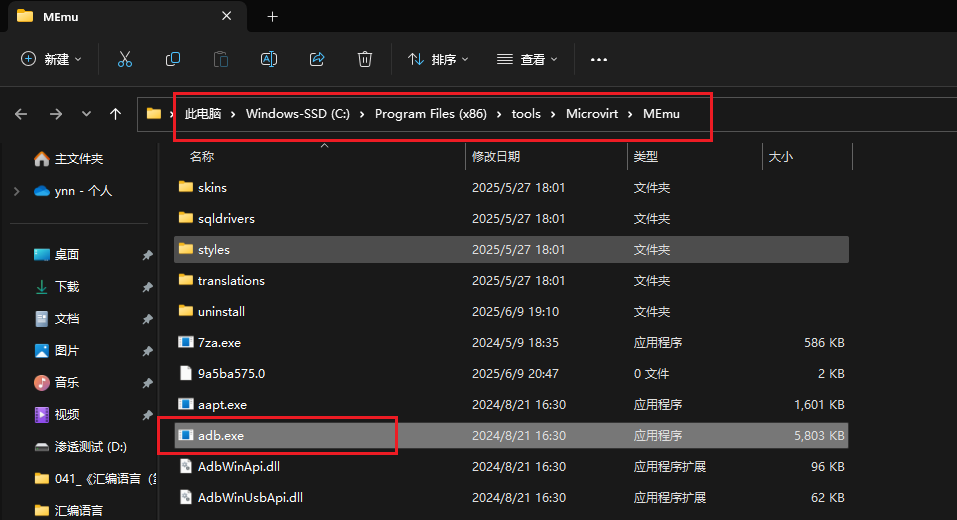Sort by 修改日期 column header
This screenshot has width=957, height=520.
(x=496, y=157)
